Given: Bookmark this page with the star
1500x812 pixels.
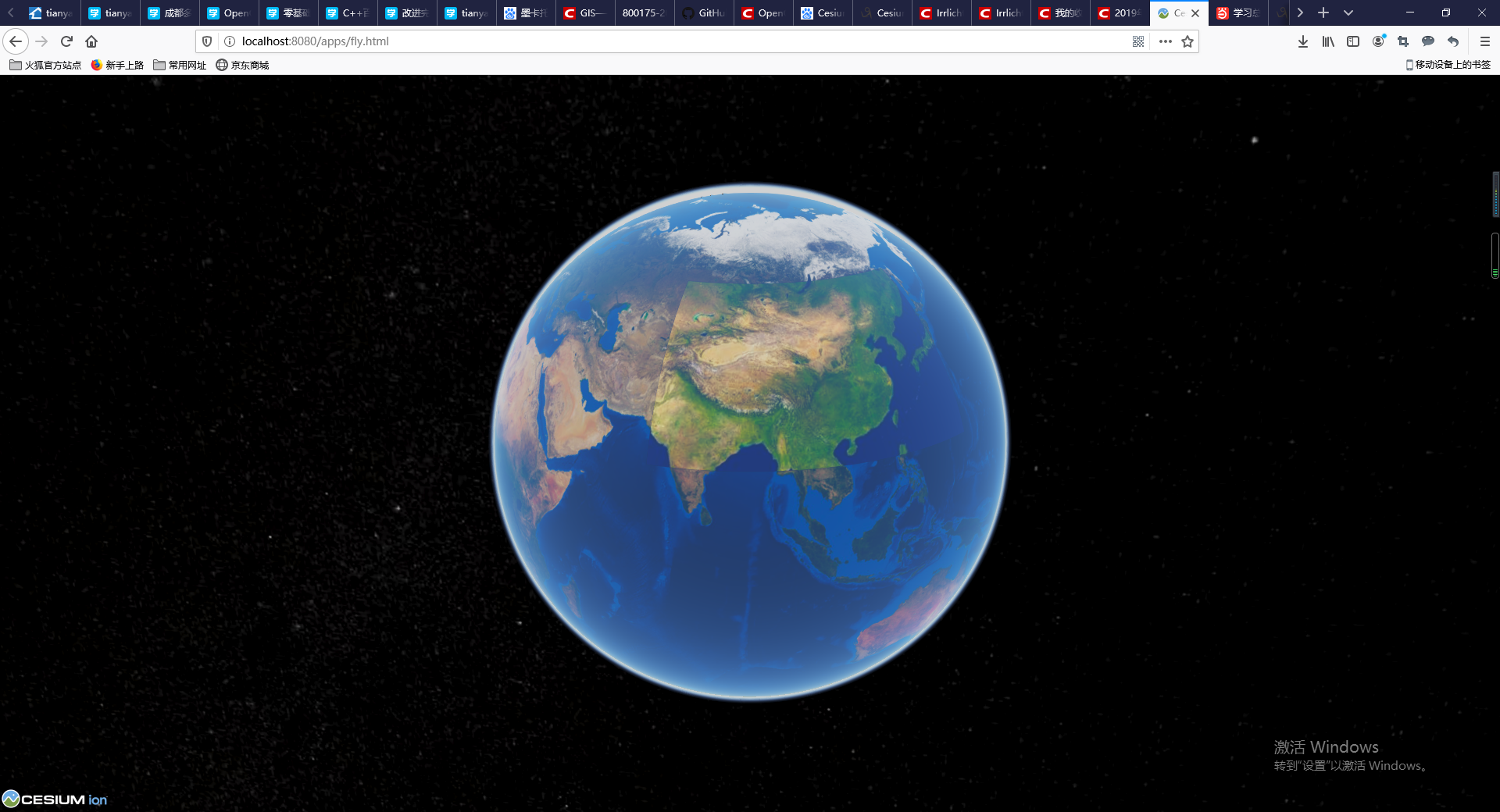Looking at the screenshot, I should coord(1187,41).
